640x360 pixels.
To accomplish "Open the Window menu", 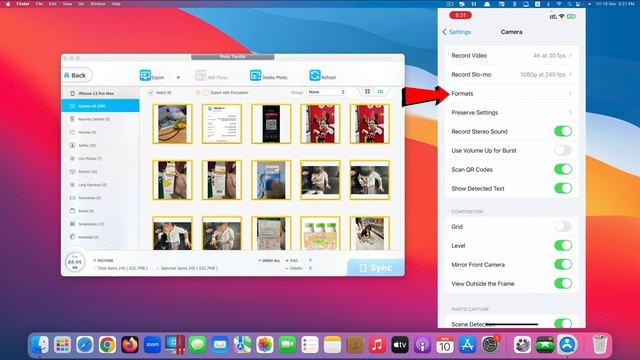I will pyautogui.click(x=98, y=4).
